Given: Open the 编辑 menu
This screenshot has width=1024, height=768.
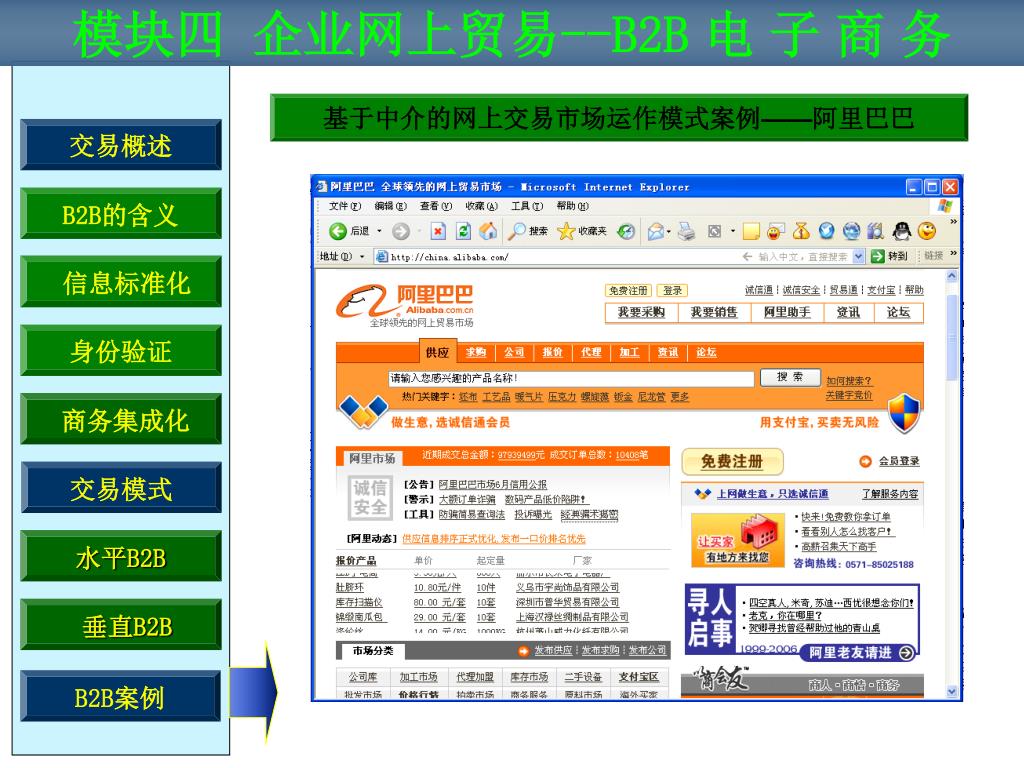Looking at the screenshot, I should (390, 206).
